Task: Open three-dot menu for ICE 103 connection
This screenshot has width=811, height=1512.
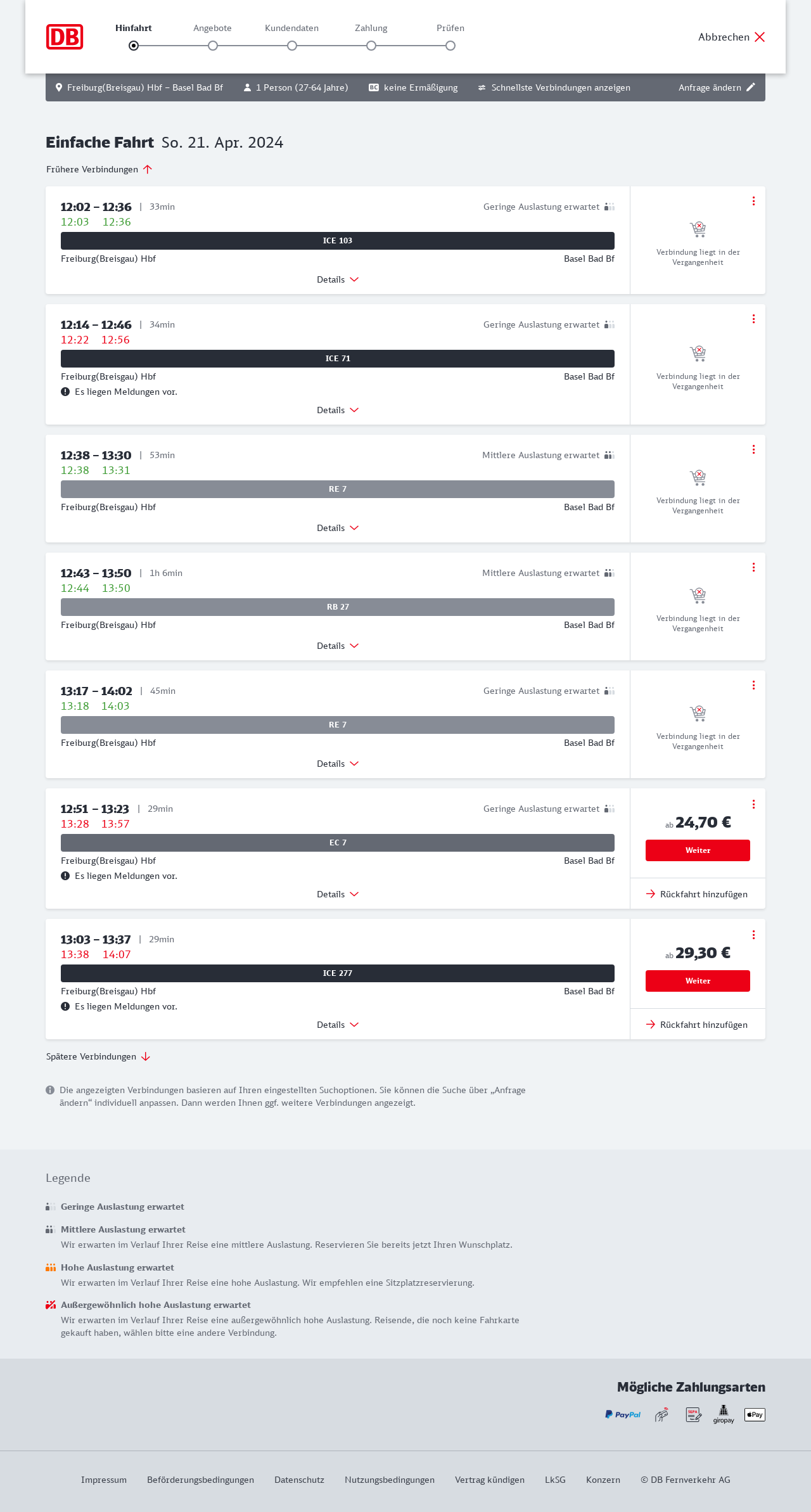Action: pyautogui.click(x=753, y=201)
